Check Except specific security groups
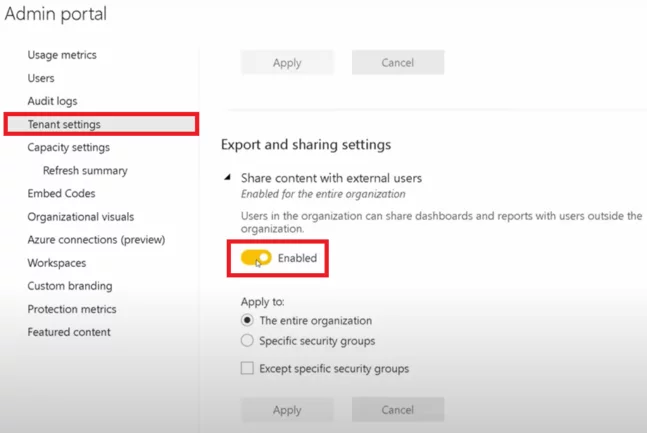 tap(247, 368)
